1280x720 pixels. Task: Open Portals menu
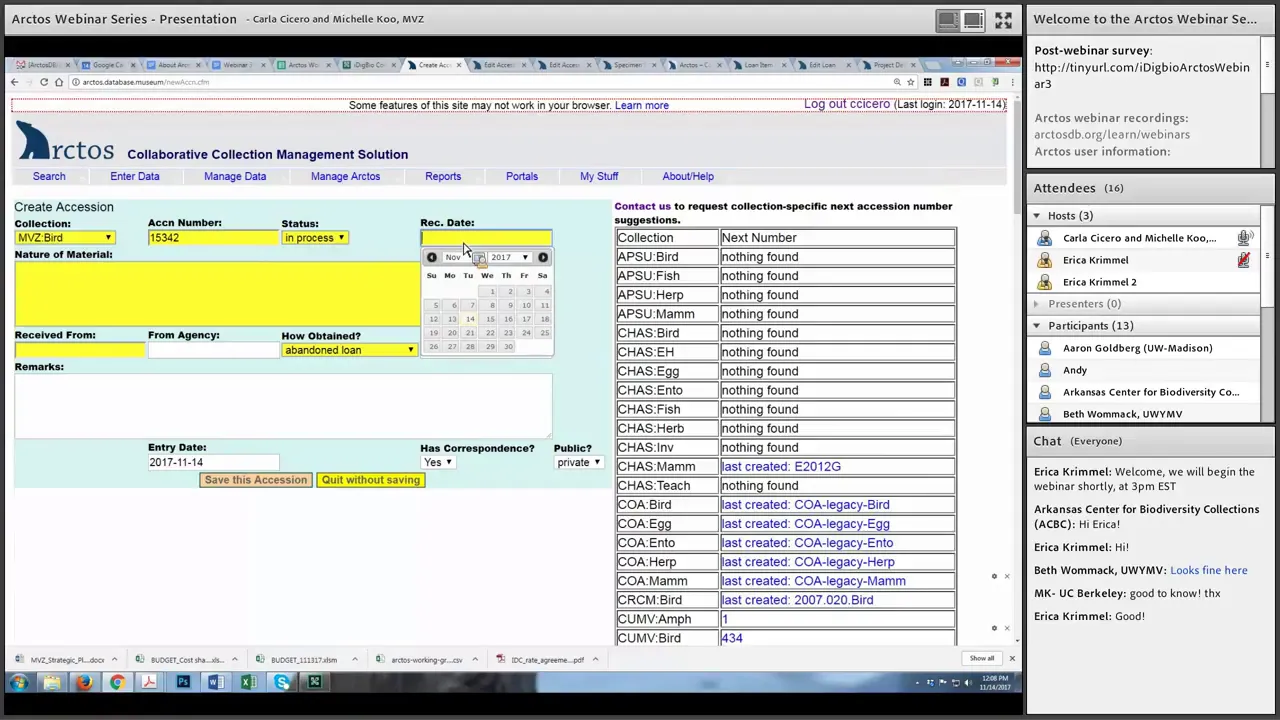pyautogui.click(x=522, y=176)
